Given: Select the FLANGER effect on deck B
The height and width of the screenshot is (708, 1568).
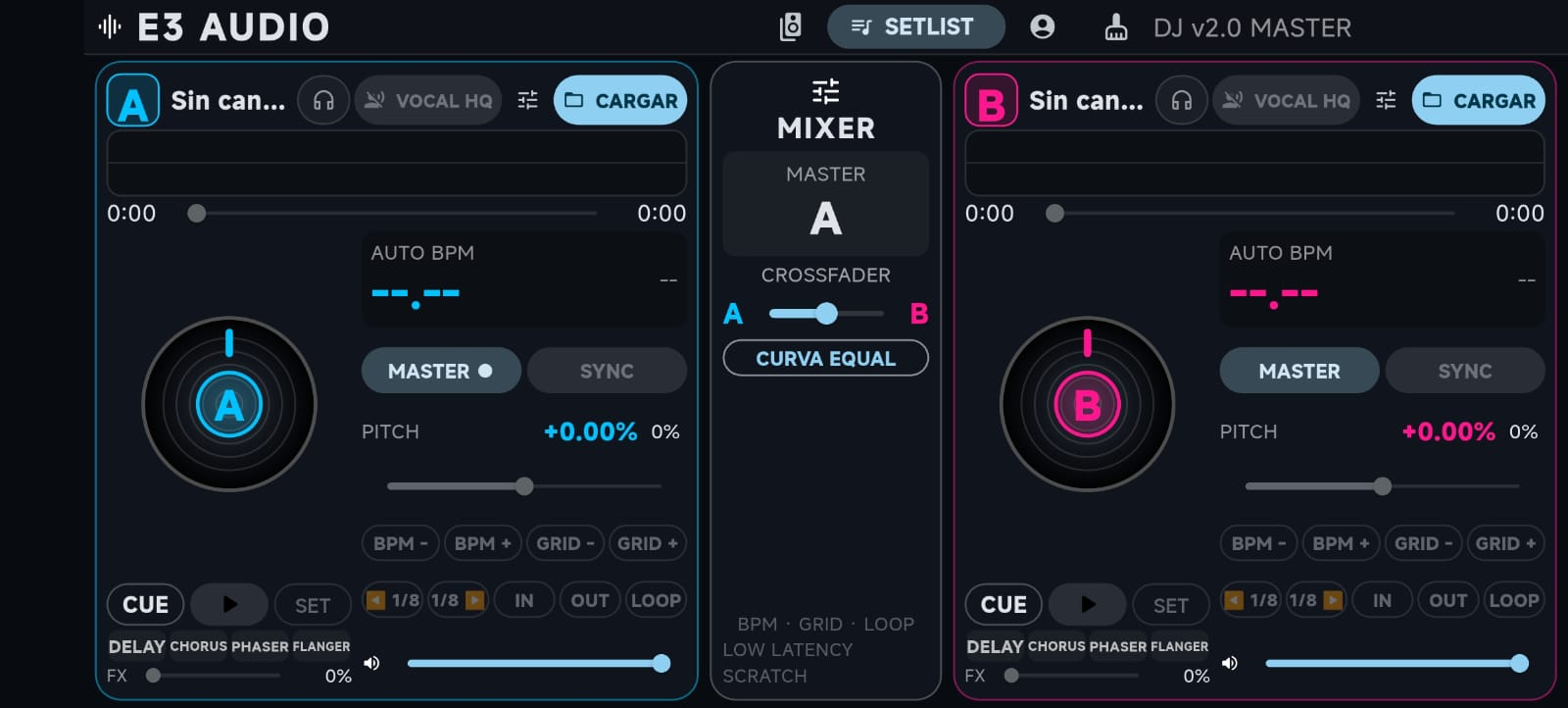Looking at the screenshot, I should click(1179, 646).
